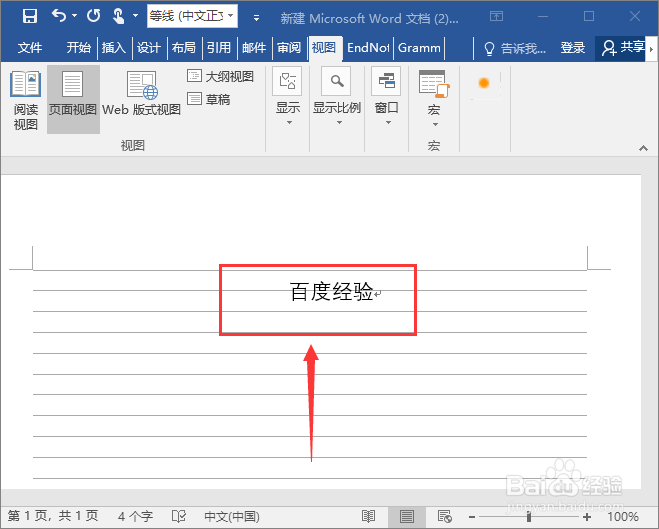Screen dimensions: 659x529
Task: Click page count 第1页，共1页
Action: pyautogui.click(x=53, y=516)
